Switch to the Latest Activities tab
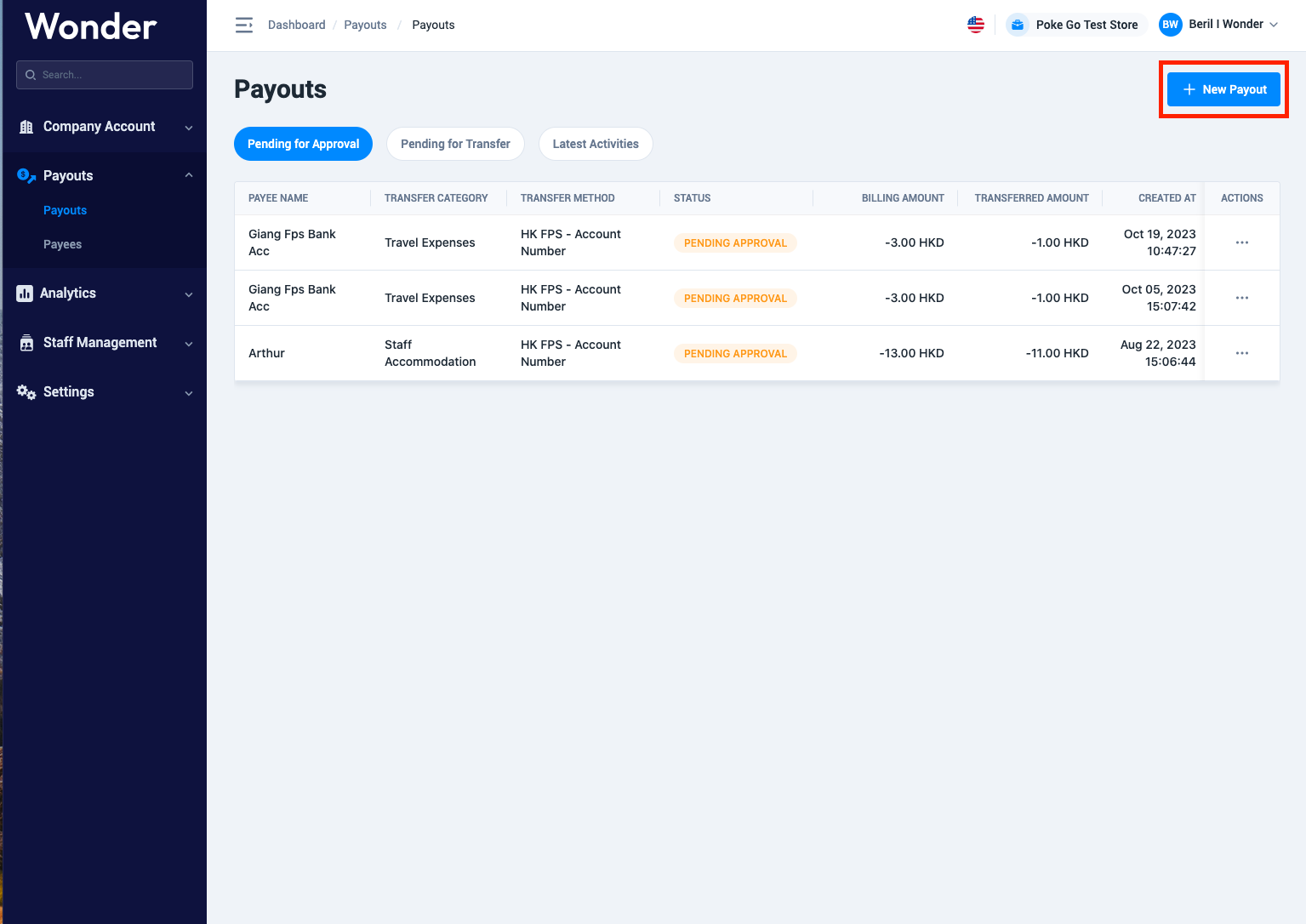The width and height of the screenshot is (1306, 924). pyautogui.click(x=596, y=144)
